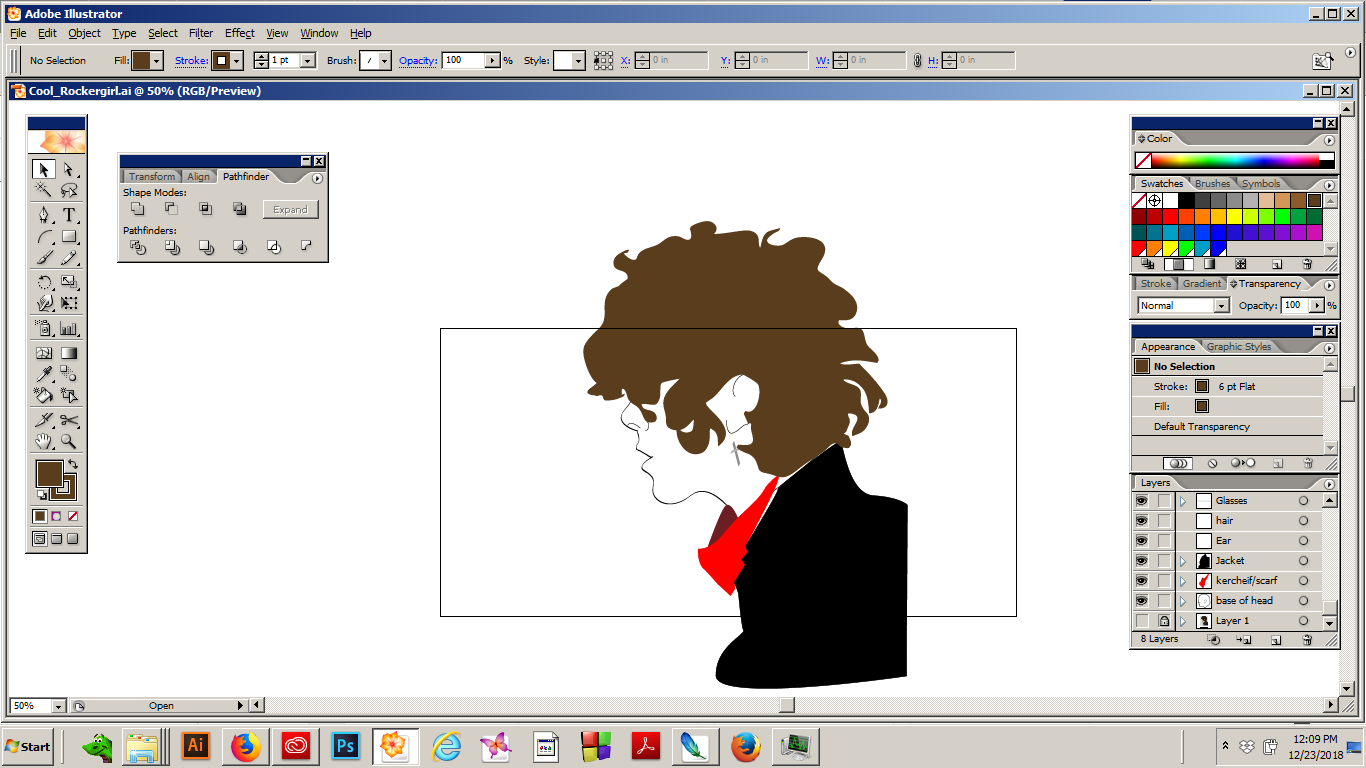Image resolution: width=1366 pixels, height=768 pixels.
Task: Open Adobe Illustrator from the taskbar
Action: click(196, 746)
